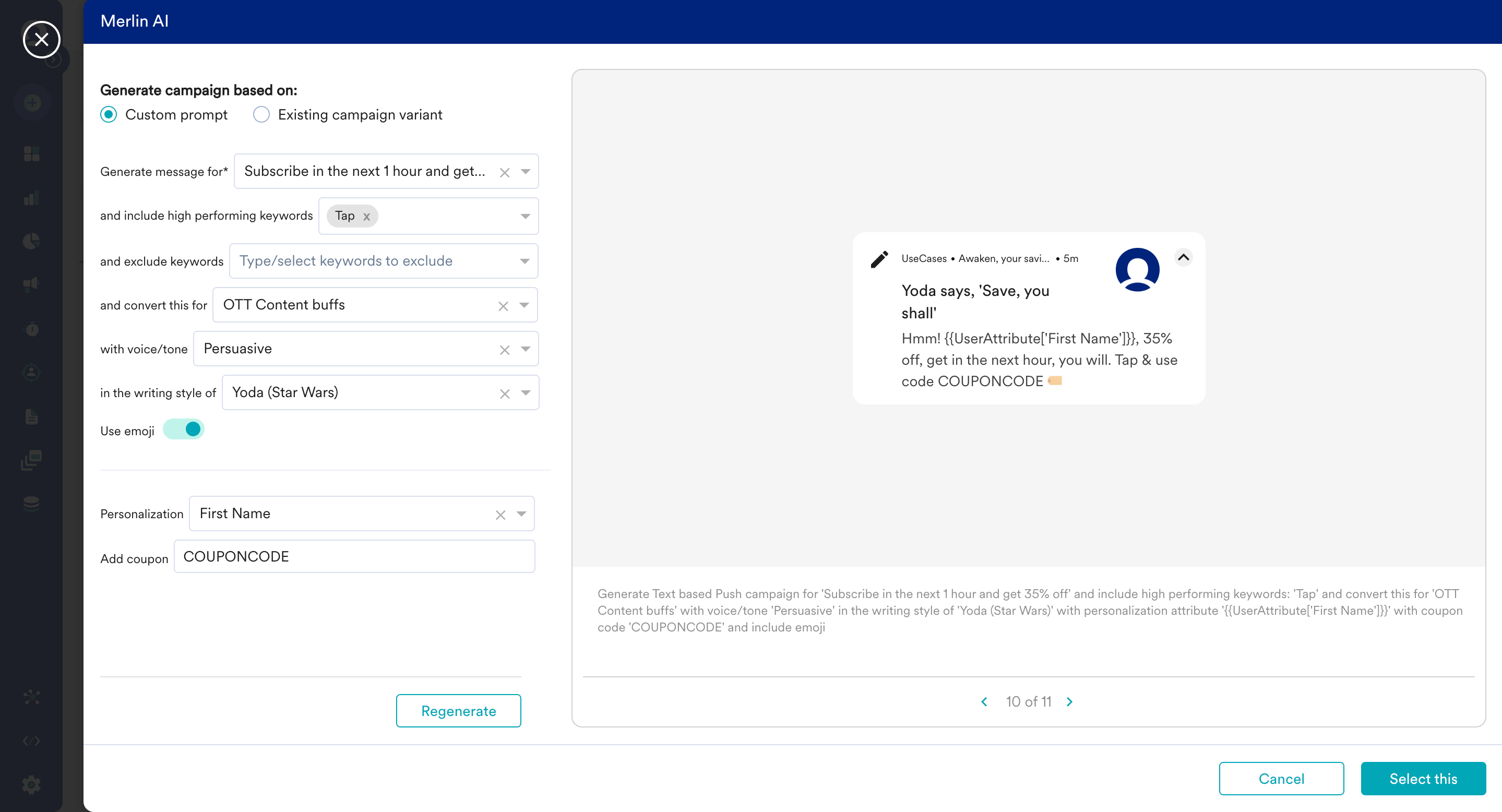1502x812 pixels.
Task: Clear the Persuasive voice/tone selection
Action: pos(504,350)
